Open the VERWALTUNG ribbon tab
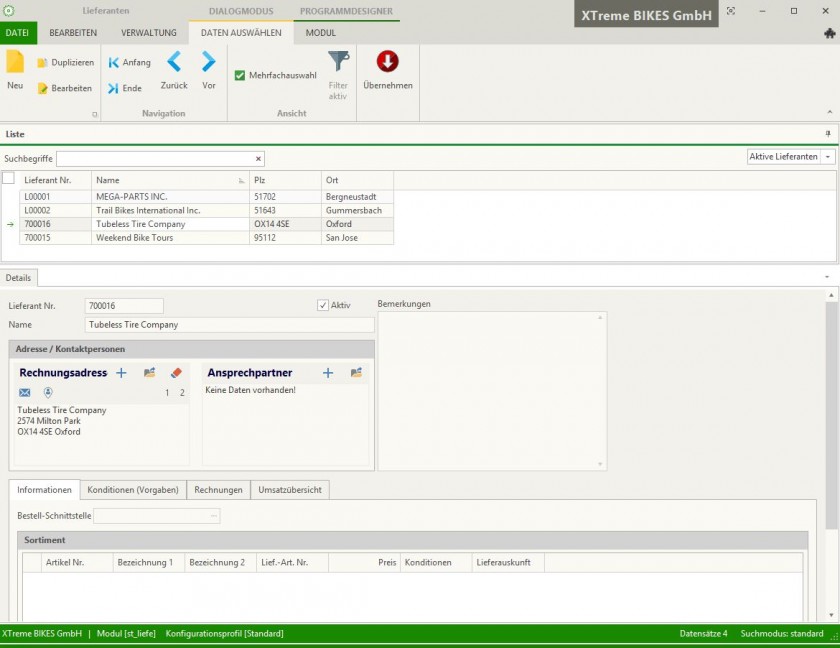This screenshot has width=840, height=648. click(149, 33)
